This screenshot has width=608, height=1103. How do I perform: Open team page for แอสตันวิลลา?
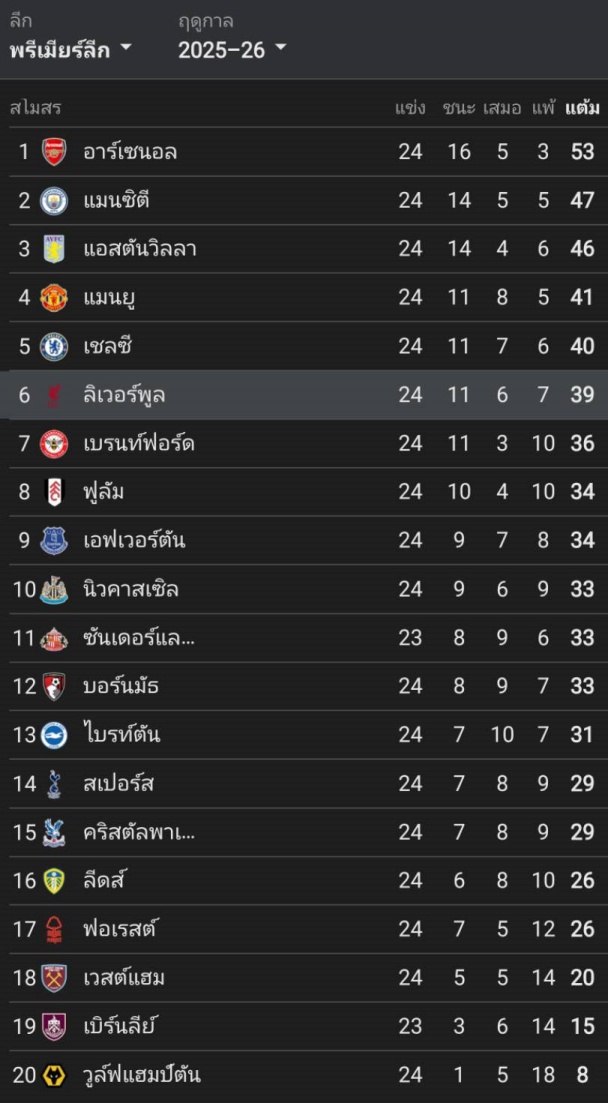point(139,249)
